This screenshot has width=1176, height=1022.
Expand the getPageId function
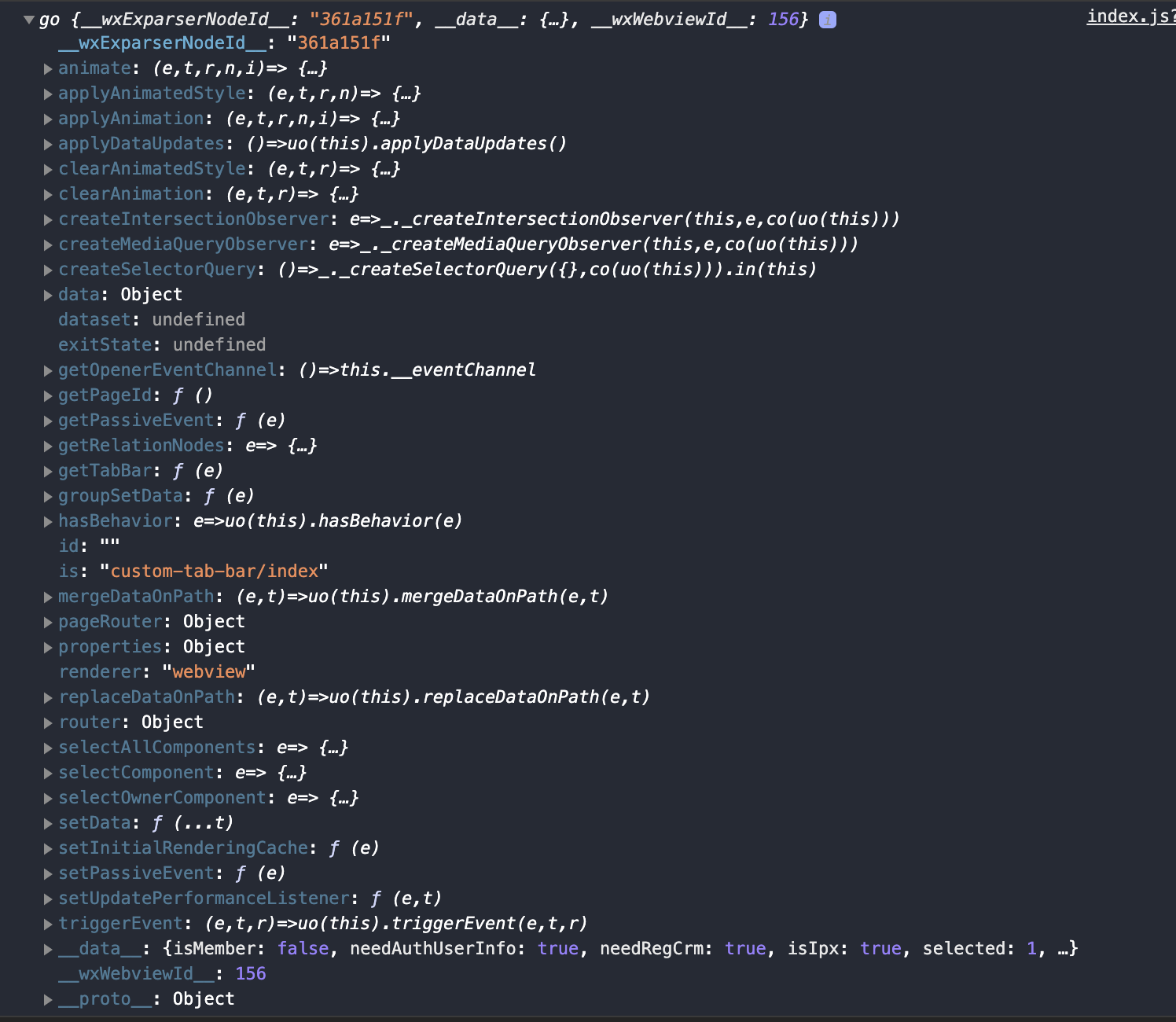pyautogui.click(x=48, y=396)
